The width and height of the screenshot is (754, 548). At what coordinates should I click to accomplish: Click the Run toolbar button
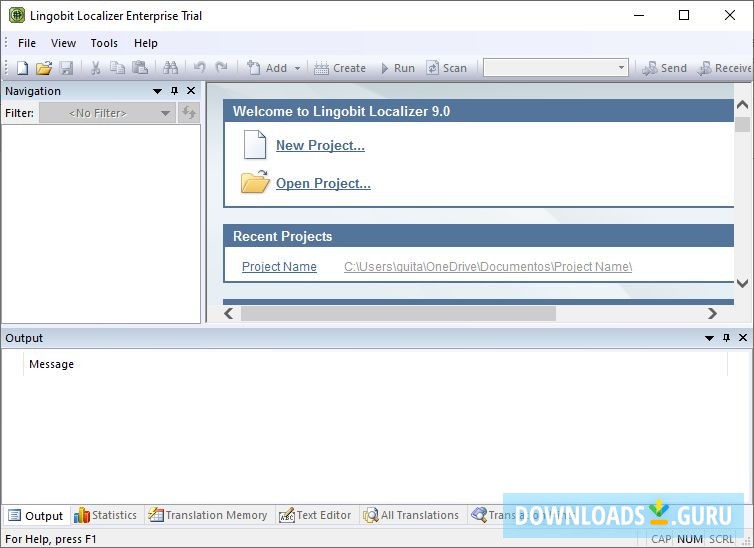(398, 68)
